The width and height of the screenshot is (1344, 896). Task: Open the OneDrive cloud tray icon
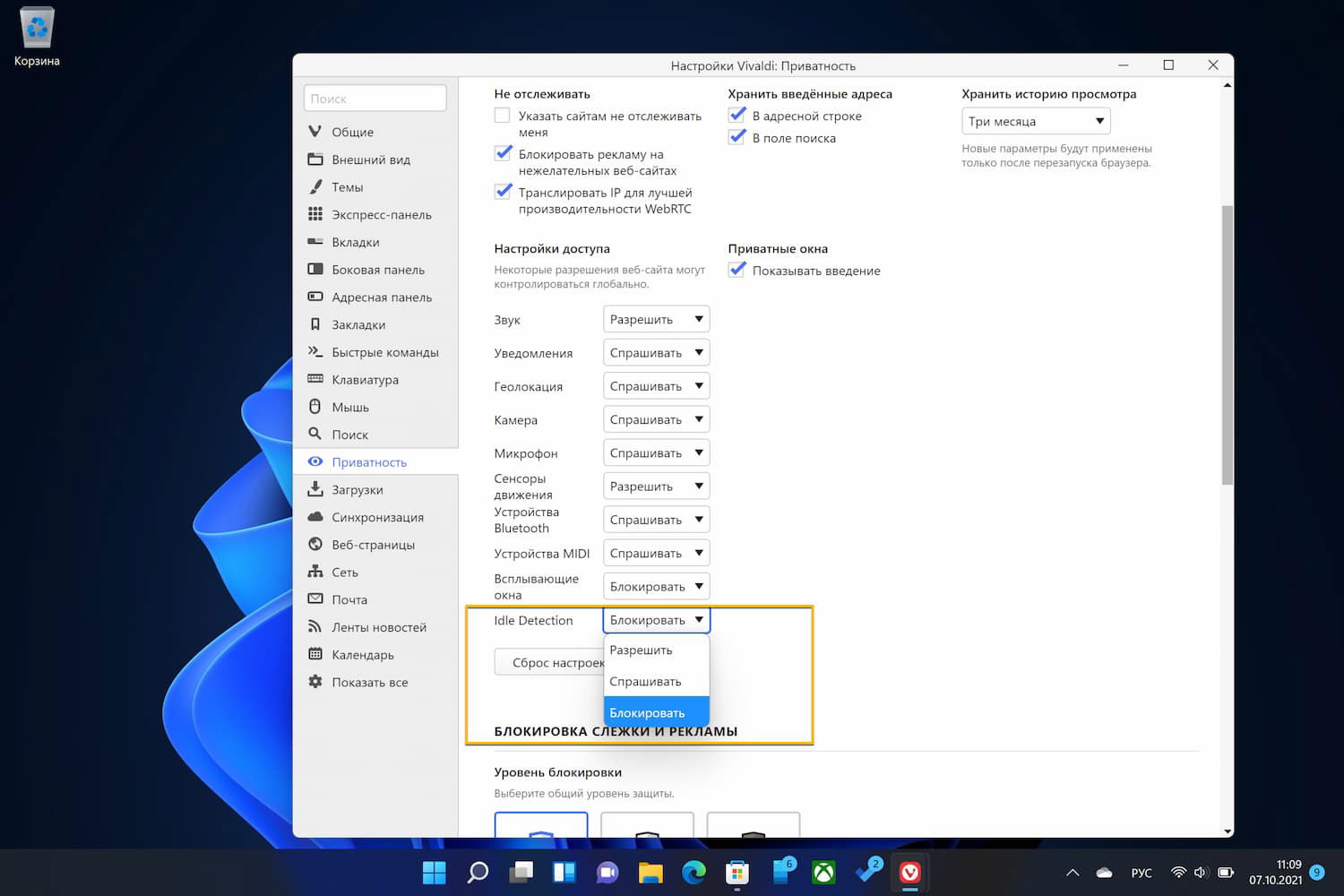click(x=1104, y=873)
